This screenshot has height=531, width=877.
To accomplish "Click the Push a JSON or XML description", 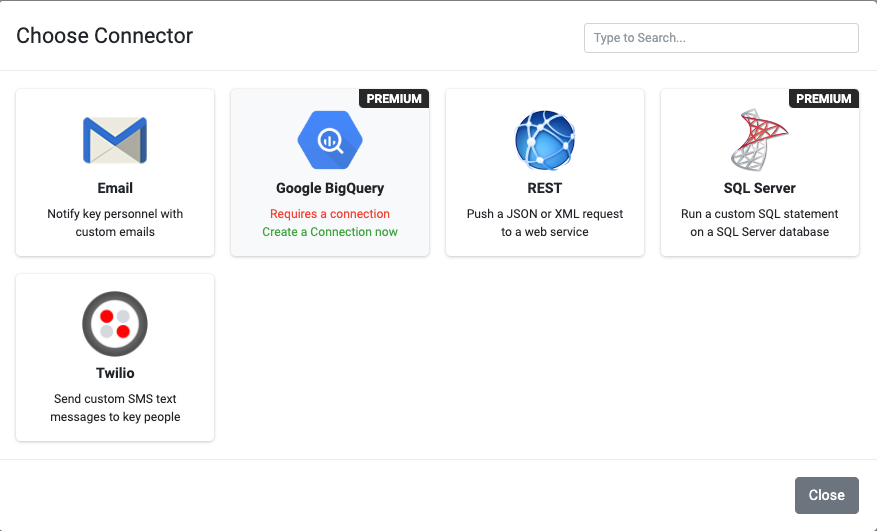I will pos(545,223).
